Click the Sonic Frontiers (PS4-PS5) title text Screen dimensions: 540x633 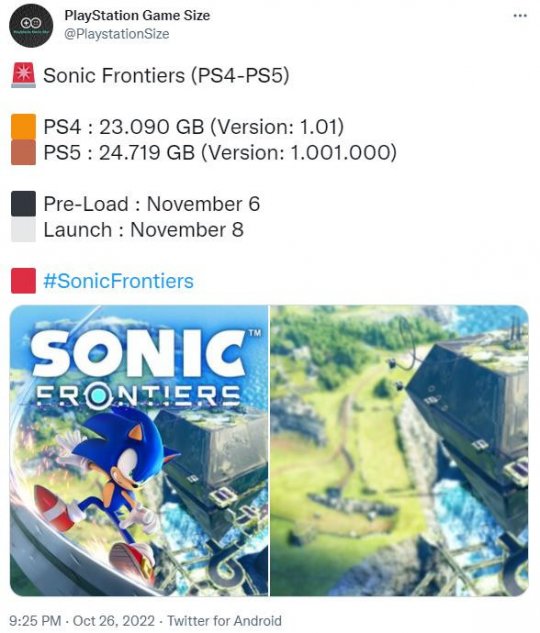click(166, 75)
